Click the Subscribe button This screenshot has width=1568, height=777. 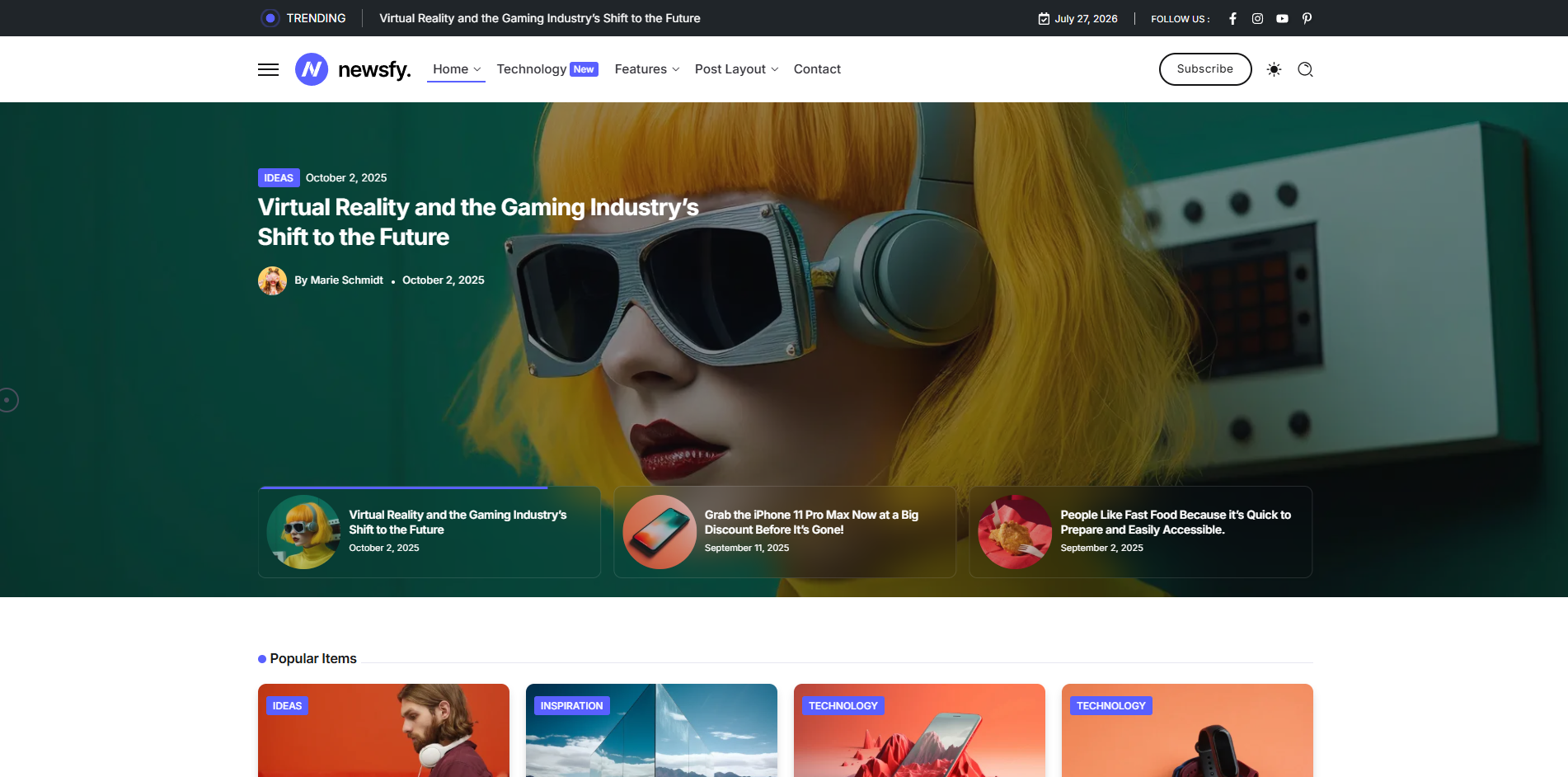tap(1204, 69)
